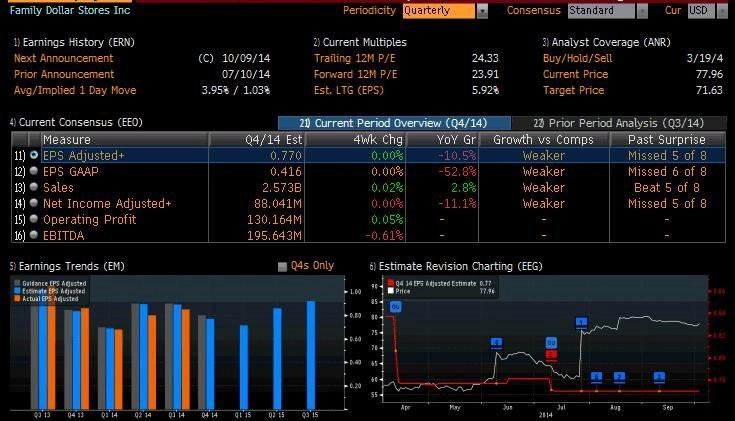Click the blue marker in September
Screen dimensions: 735x421
click(659, 377)
